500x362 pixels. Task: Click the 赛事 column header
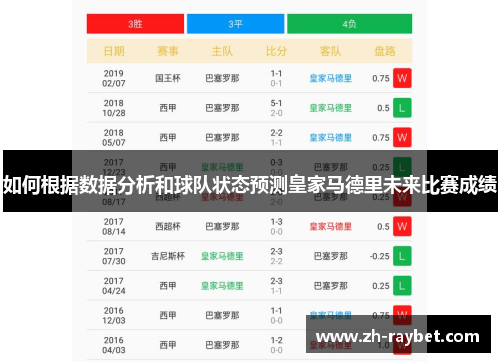[x=168, y=51]
